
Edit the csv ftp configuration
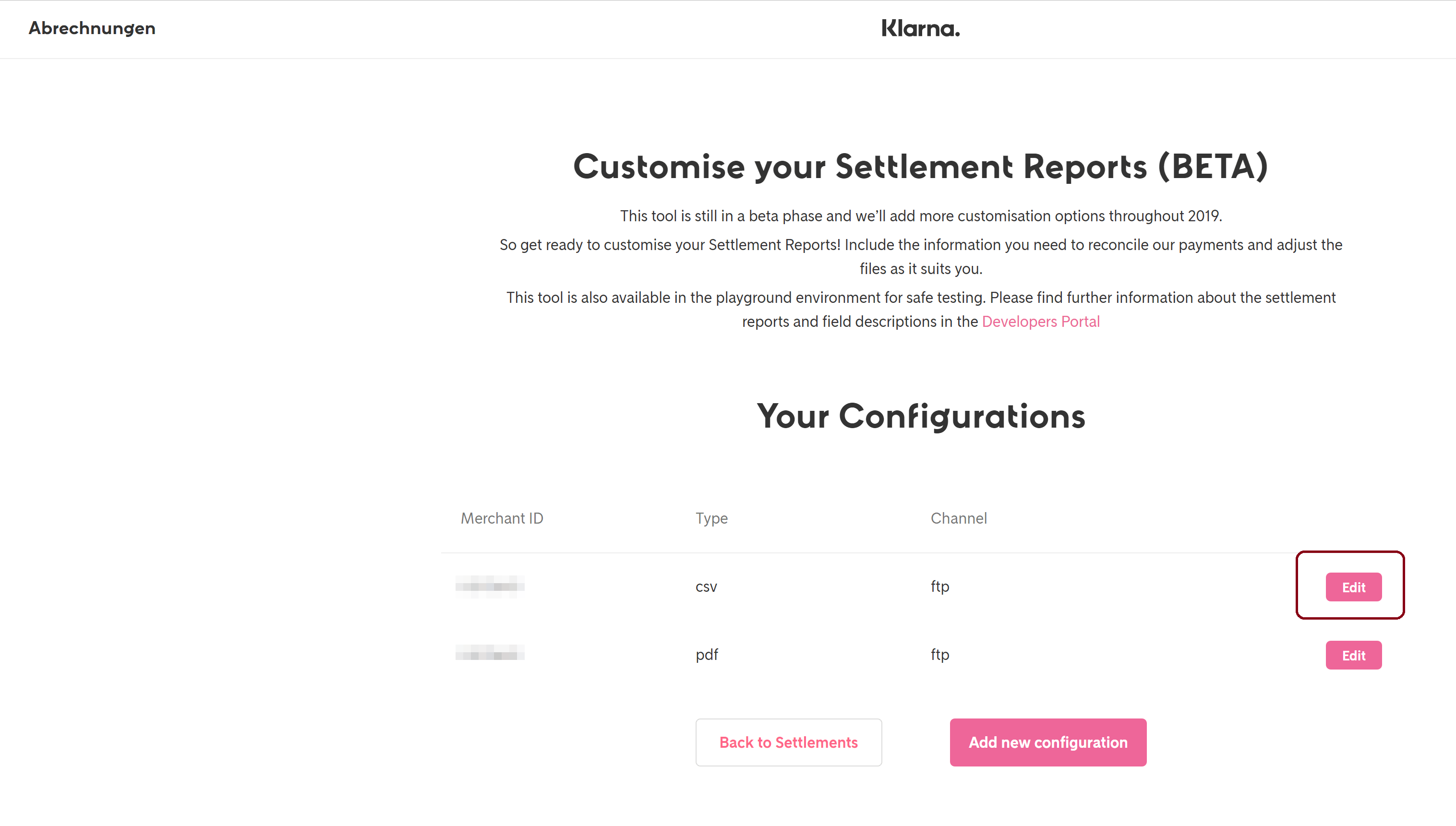pyautogui.click(x=1353, y=587)
